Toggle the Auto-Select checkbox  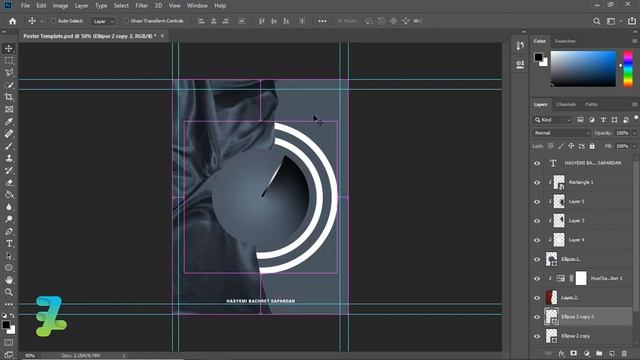pos(53,21)
